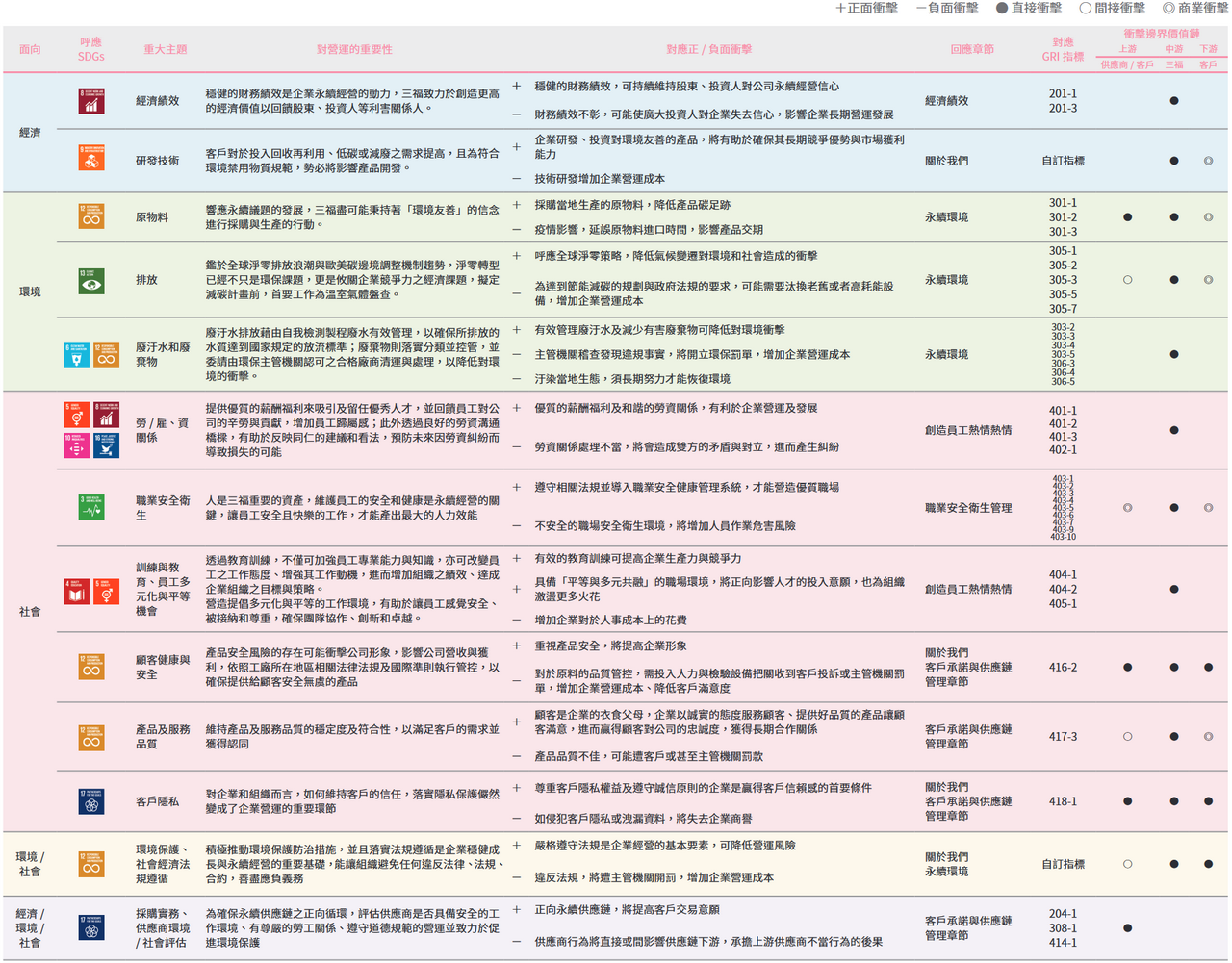Image resolution: width=1232 pixels, height=963 pixels.
Task: Select the 回應章節 column header
Action: click(x=972, y=49)
